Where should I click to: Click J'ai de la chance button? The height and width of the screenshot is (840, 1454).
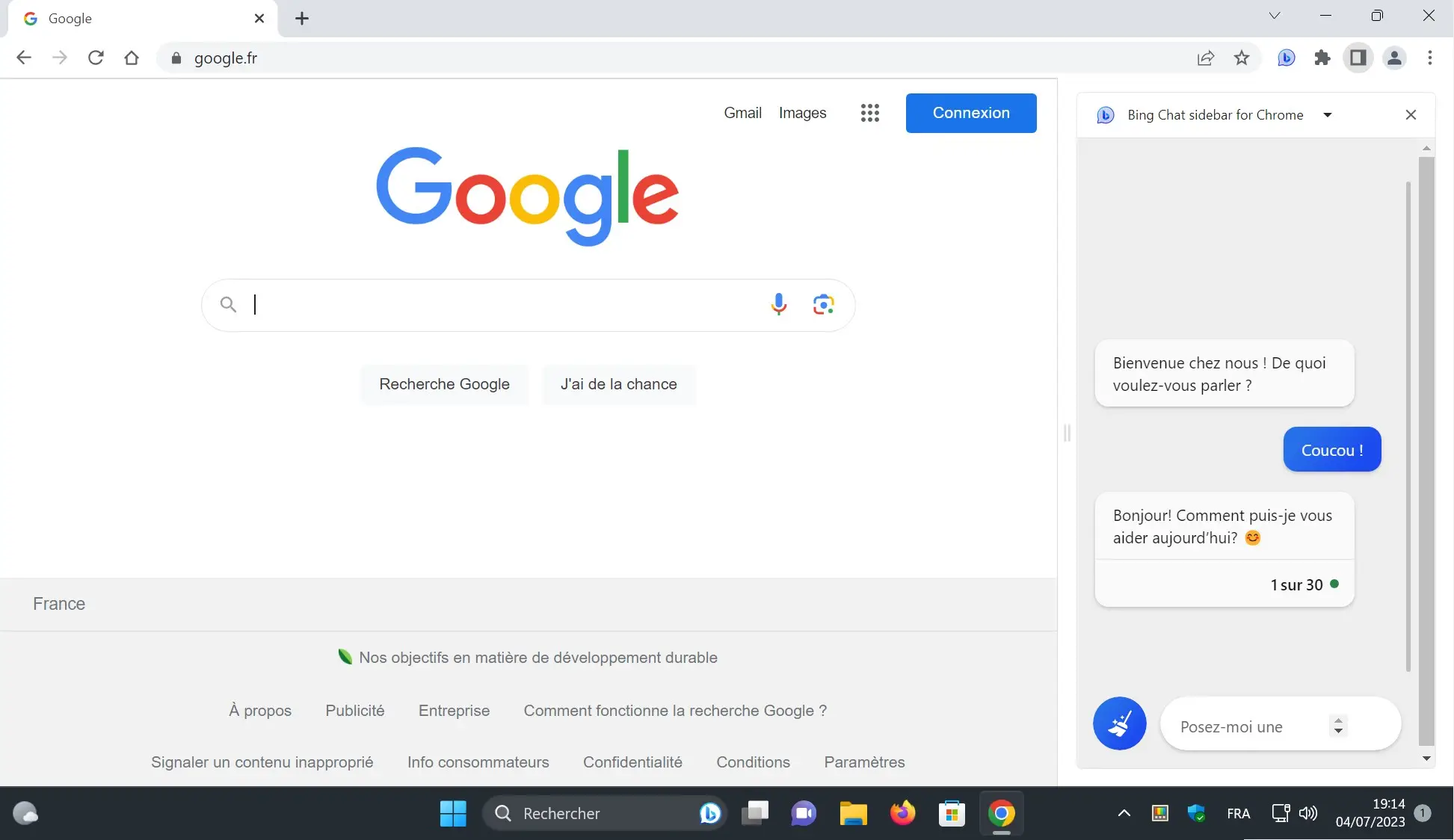coord(619,384)
